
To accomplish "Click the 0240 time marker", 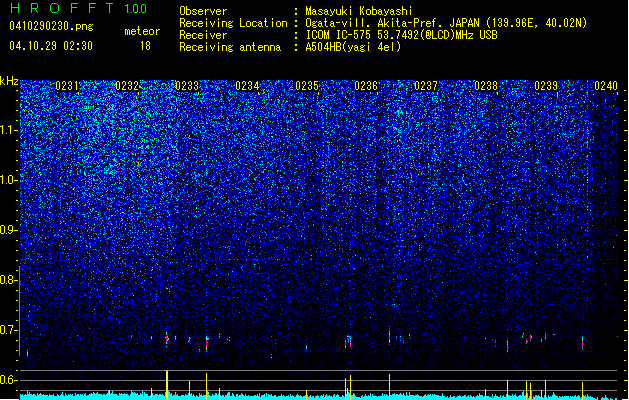I will pyautogui.click(x=606, y=86).
